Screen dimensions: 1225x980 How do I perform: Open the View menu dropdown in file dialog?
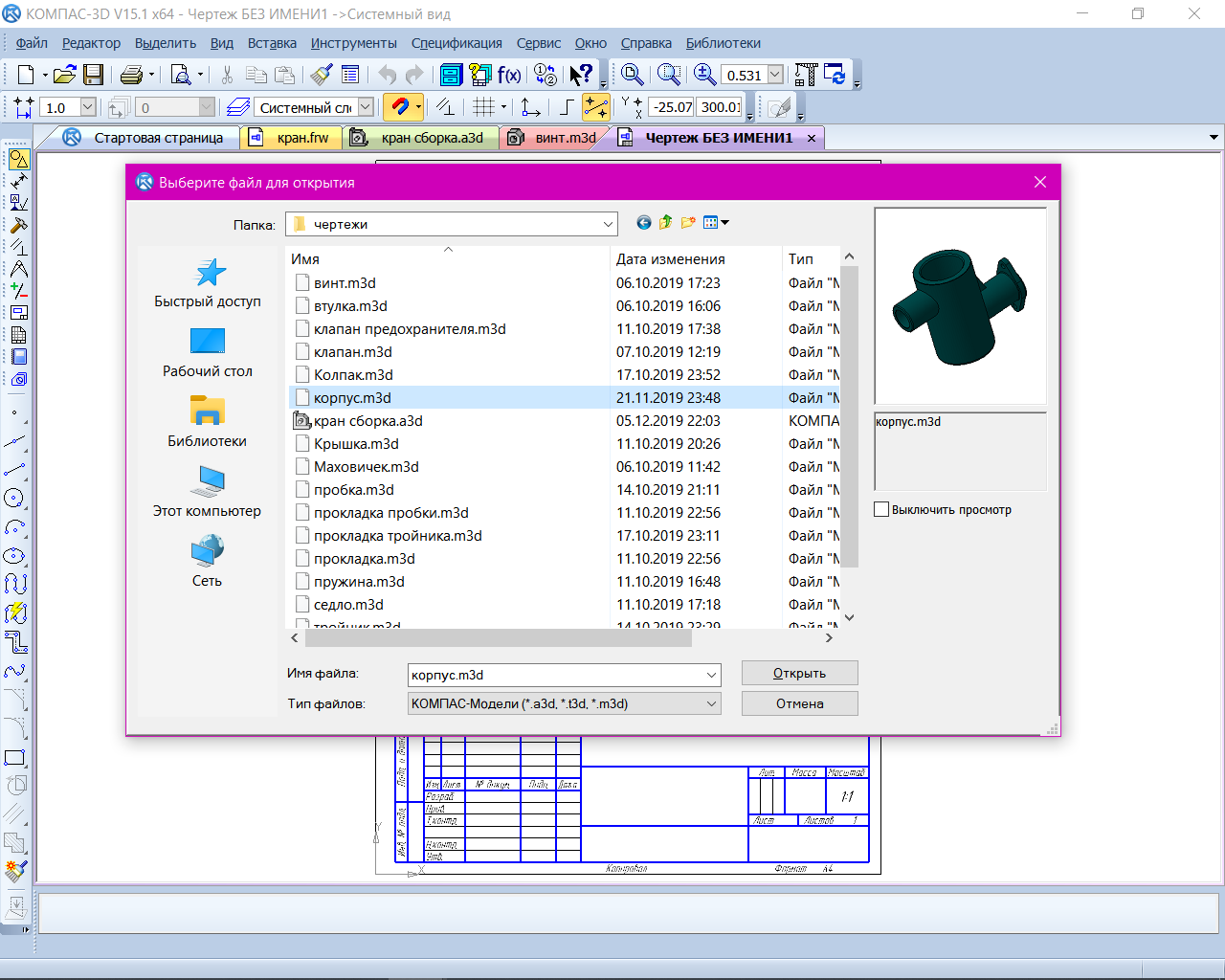click(716, 223)
